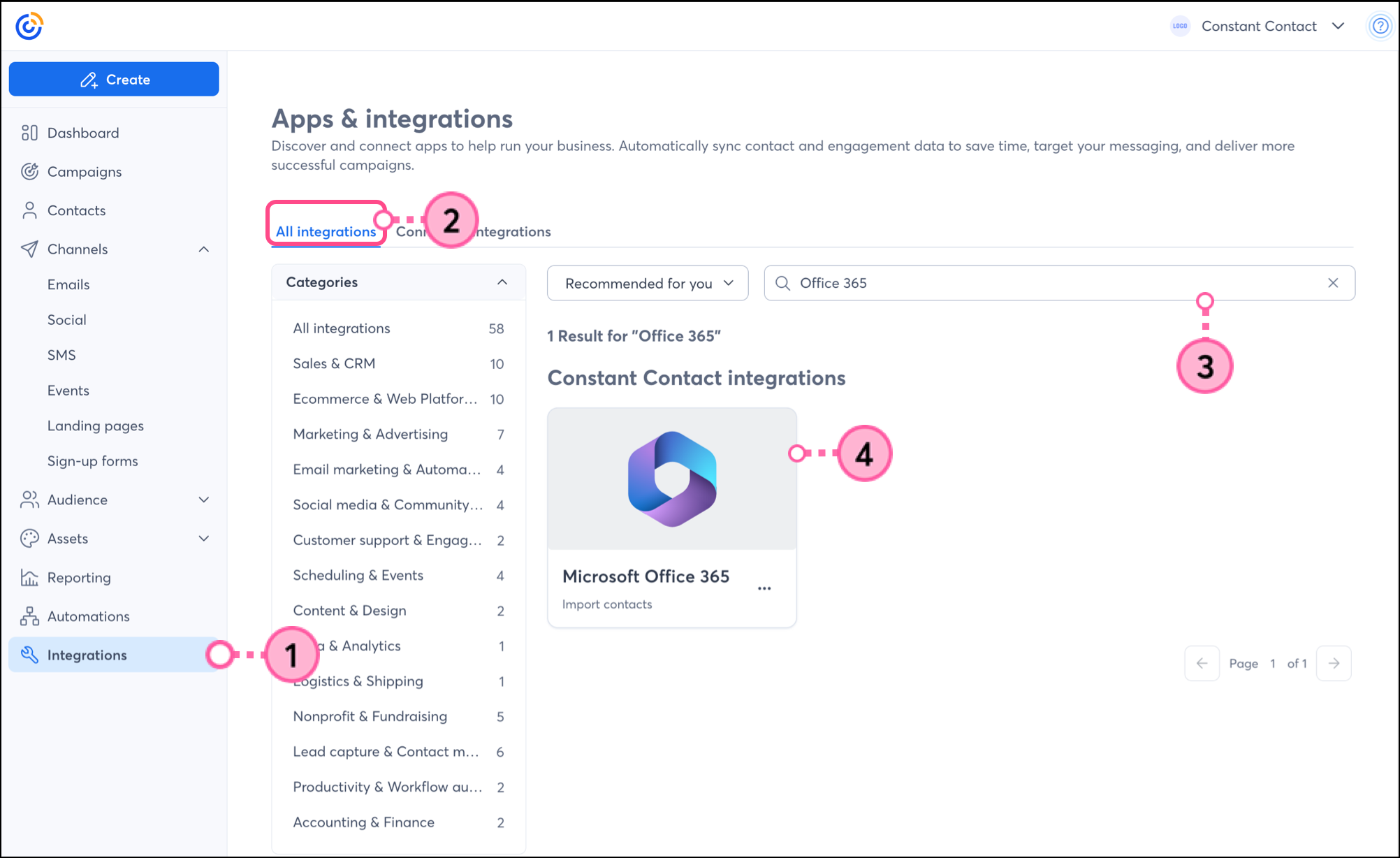Image resolution: width=1400 pixels, height=858 pixels.
Task: Open Reporting chart icon in sidebar
Action: (x=29, y=578)
